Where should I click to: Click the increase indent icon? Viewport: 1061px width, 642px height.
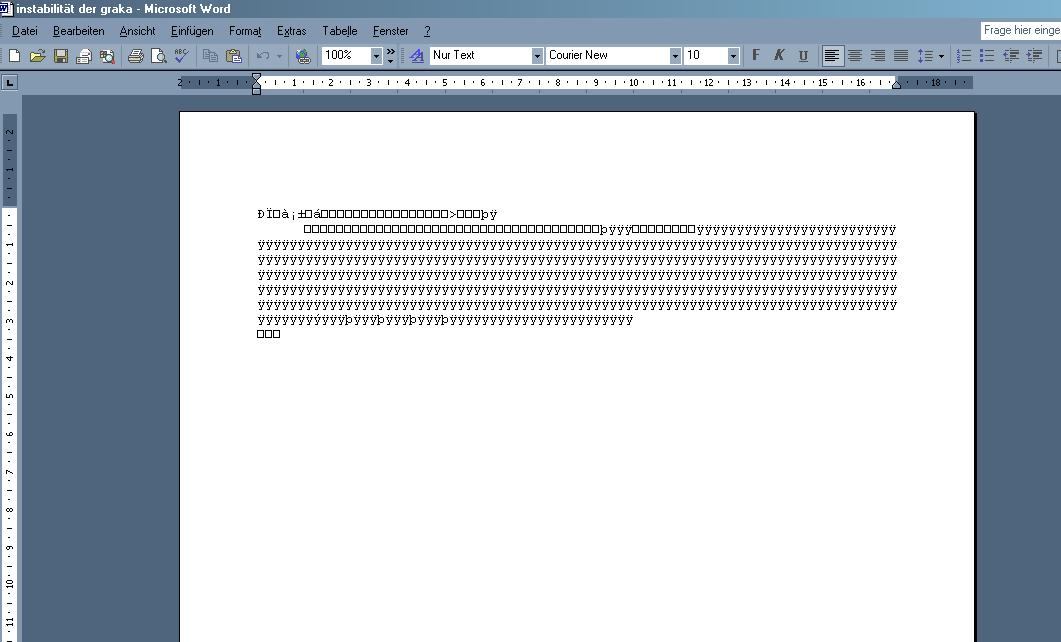[1034, 55]
